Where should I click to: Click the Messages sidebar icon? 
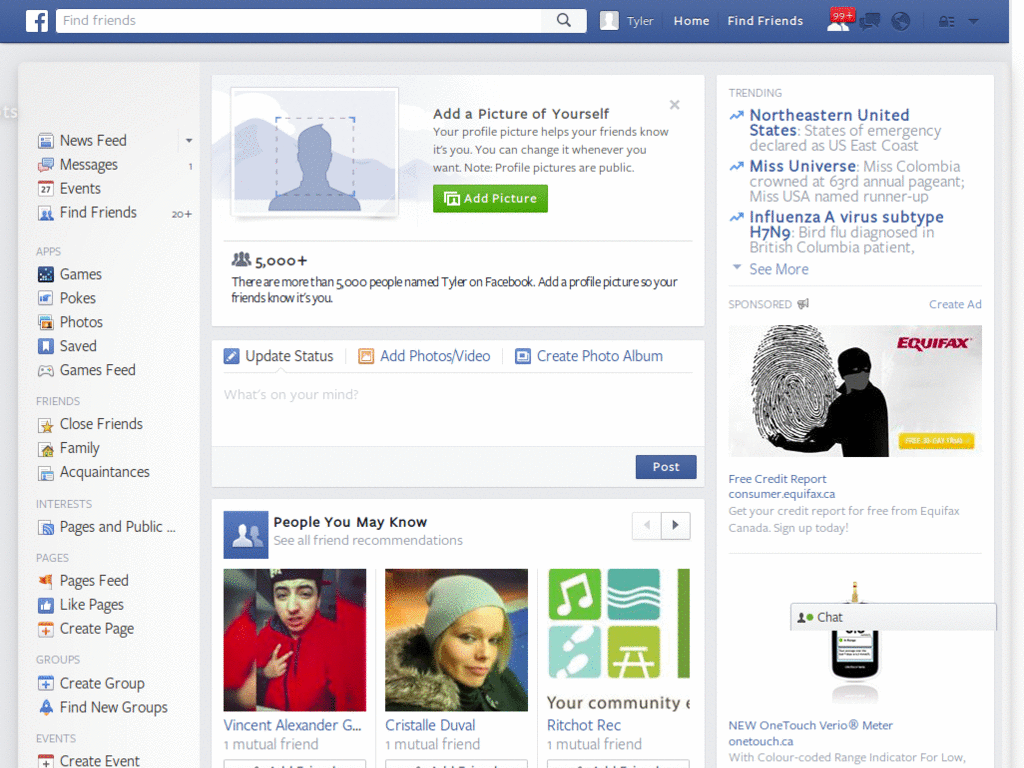tap(46, 165)
